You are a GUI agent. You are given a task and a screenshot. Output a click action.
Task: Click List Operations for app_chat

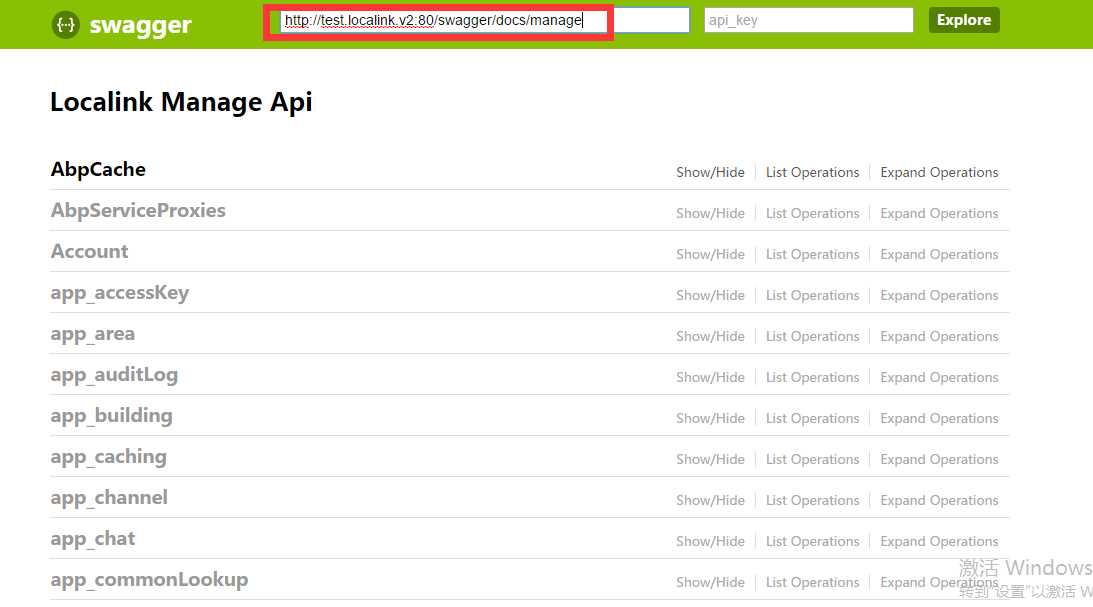[x=813, y=541]
